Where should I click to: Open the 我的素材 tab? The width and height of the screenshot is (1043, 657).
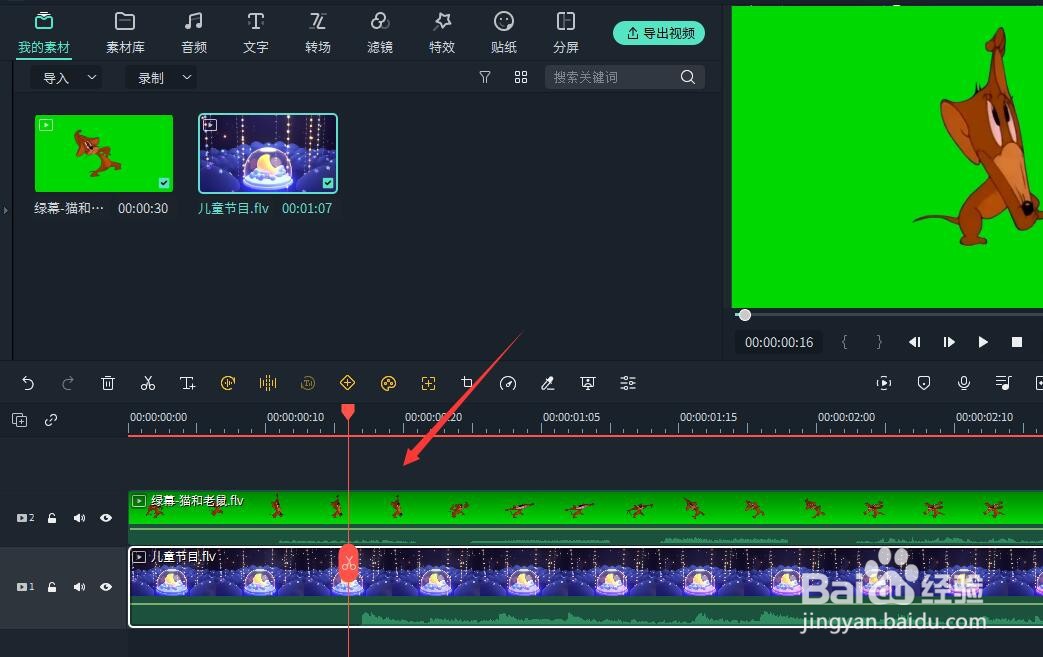point(44,33)
